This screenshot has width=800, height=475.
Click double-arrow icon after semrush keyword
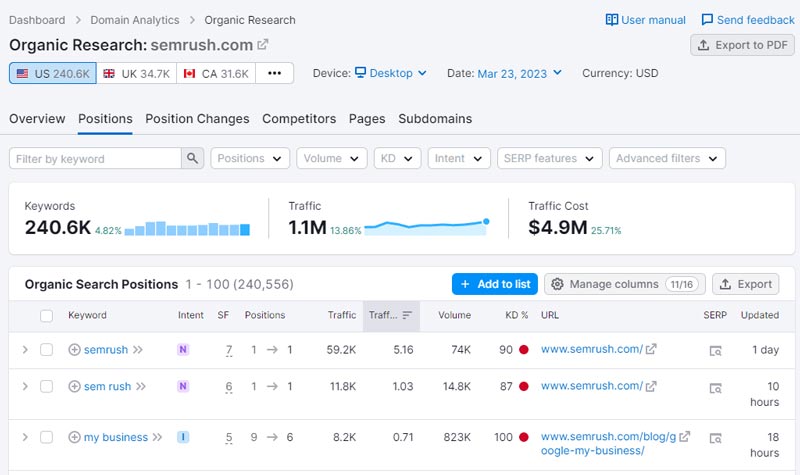138,349
